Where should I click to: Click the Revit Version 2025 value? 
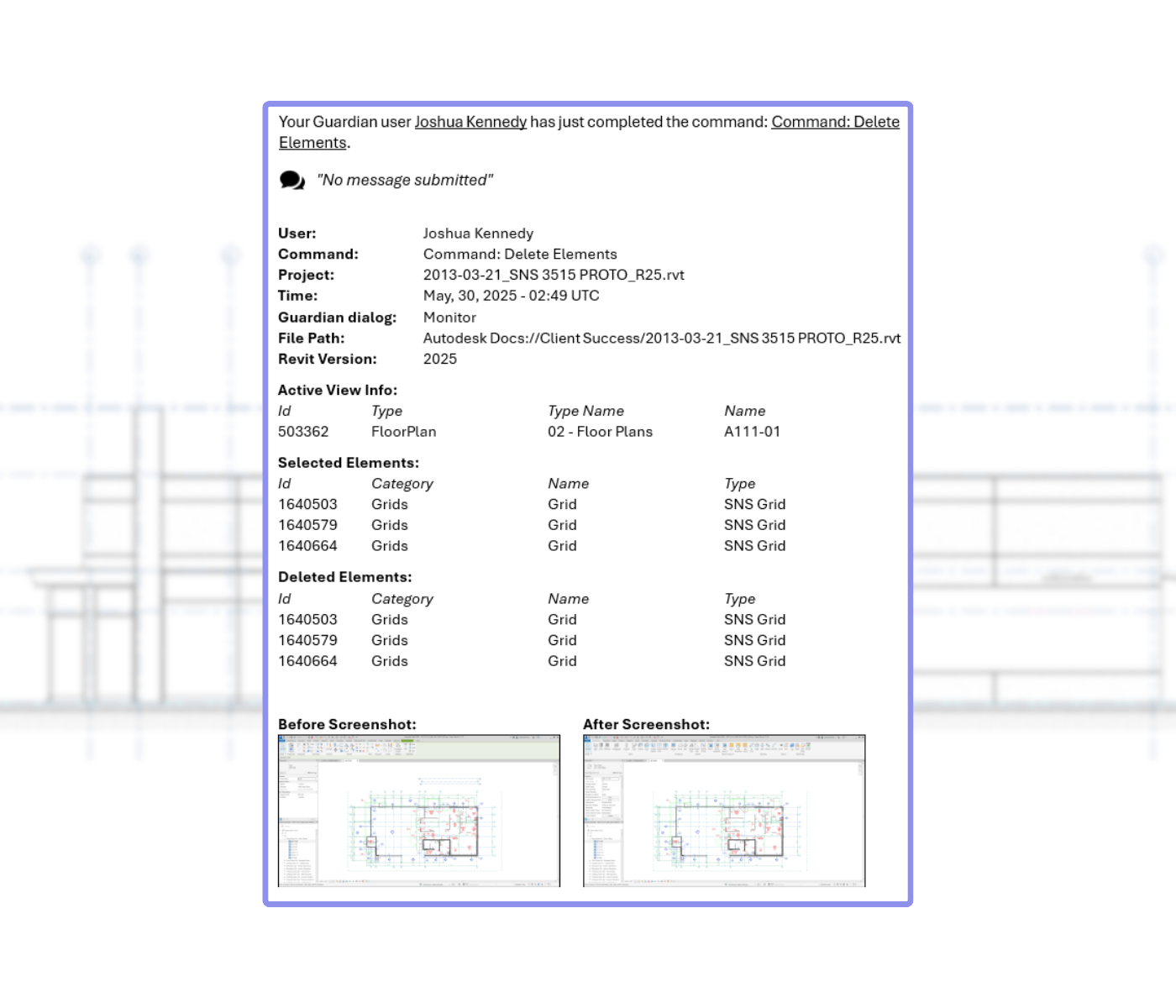click(439, 360)
